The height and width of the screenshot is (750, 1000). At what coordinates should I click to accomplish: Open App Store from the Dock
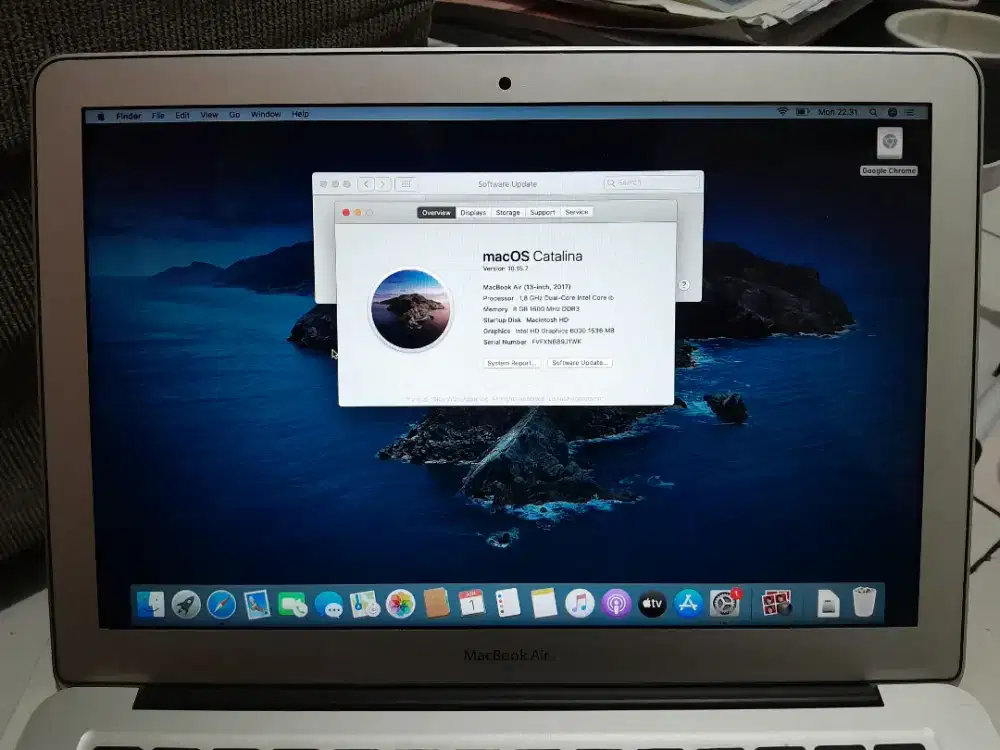pos(688,603)
